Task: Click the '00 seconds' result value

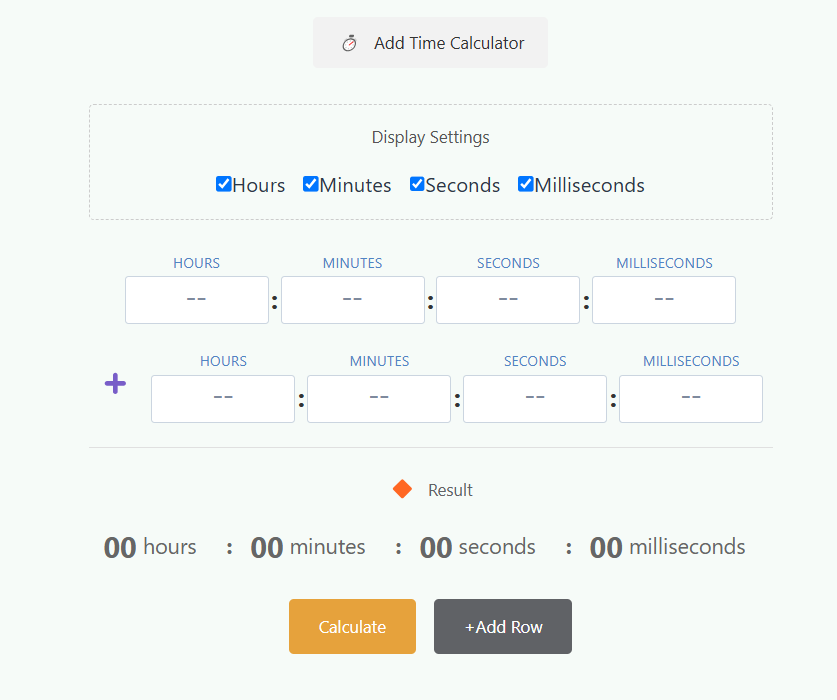Action: [x=478, y=547]
